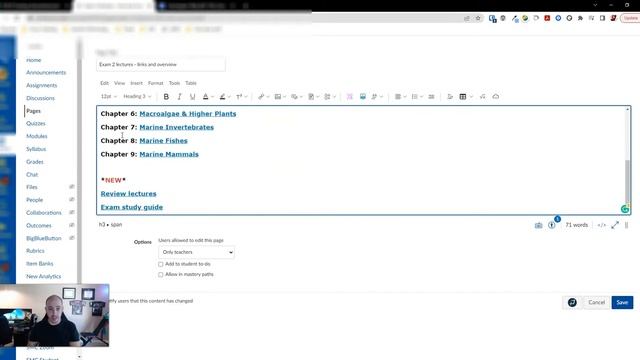Screen dimensions: 640x360
Task: Open the accessibility checker icon
Action: [552, 225]
